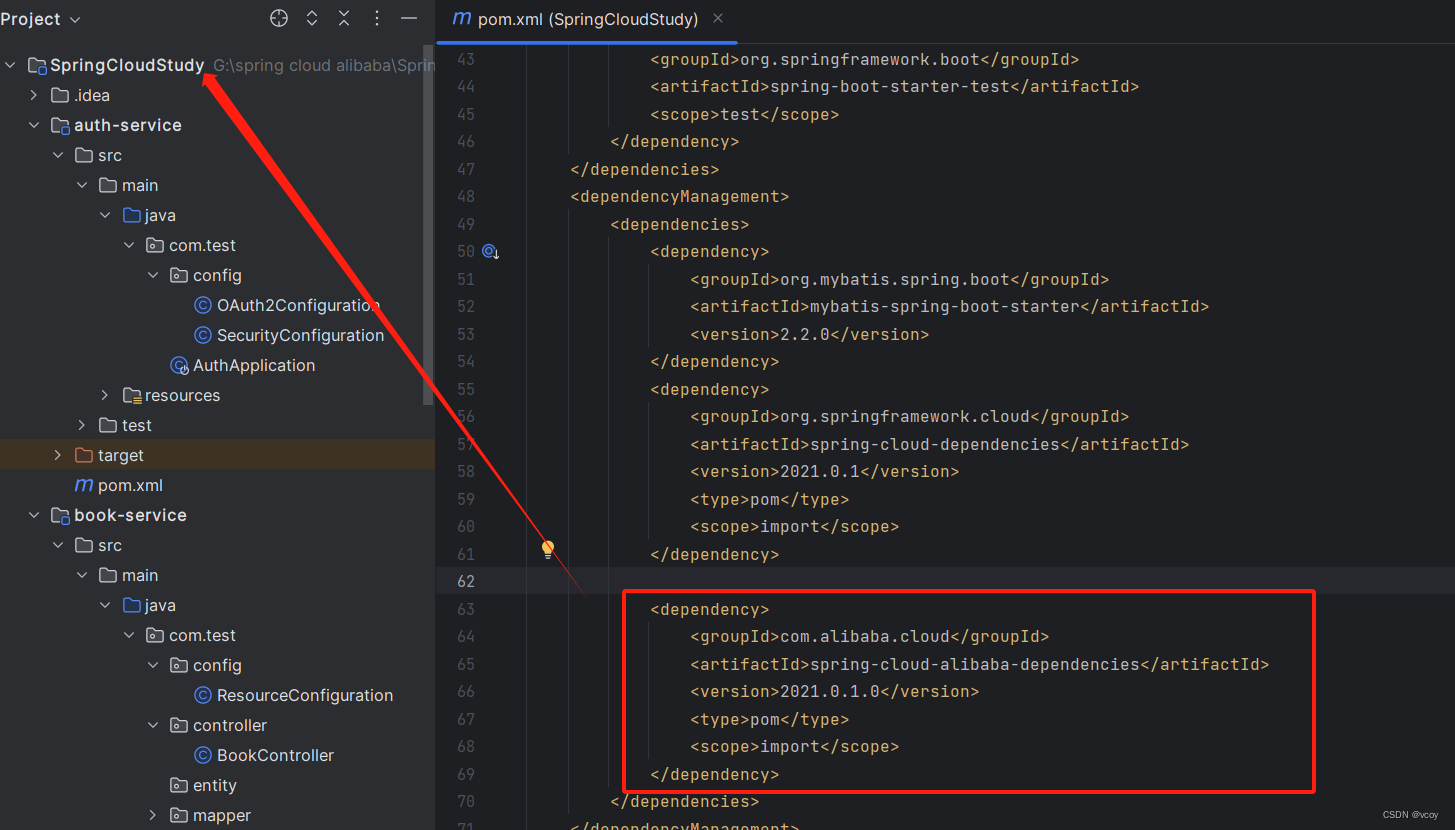The image size is (1455, 830).
Task: Expand the target folder
Action: (x=57, y=455)
